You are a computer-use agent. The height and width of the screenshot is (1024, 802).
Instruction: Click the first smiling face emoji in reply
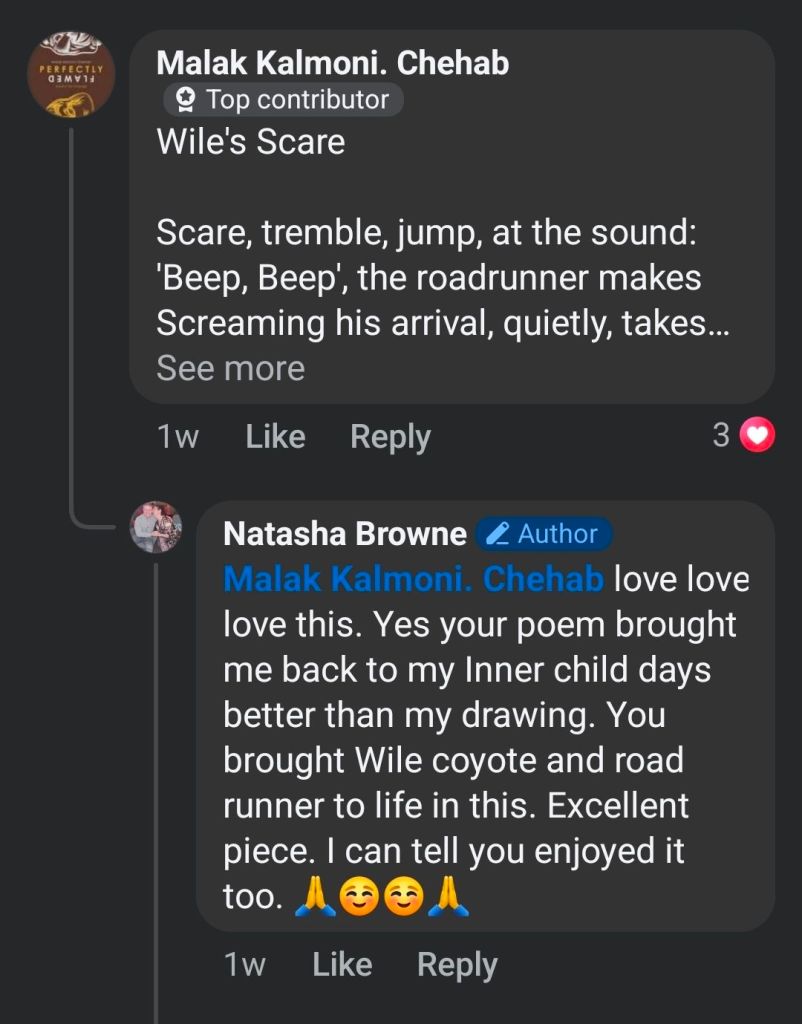358,896
